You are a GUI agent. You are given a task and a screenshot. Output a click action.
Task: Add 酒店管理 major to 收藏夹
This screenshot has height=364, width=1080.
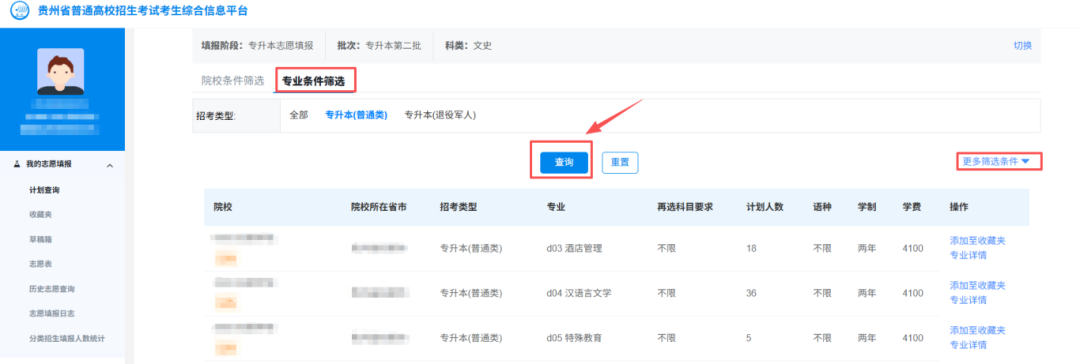pos(977,241)
